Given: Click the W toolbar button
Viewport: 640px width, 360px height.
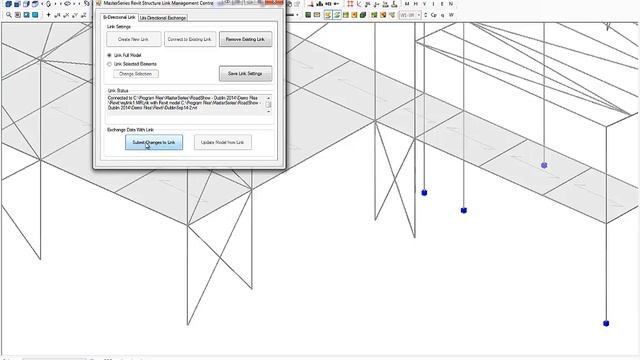Looking at the screenshot, I should pyautogui.click(x=451, y=15).
